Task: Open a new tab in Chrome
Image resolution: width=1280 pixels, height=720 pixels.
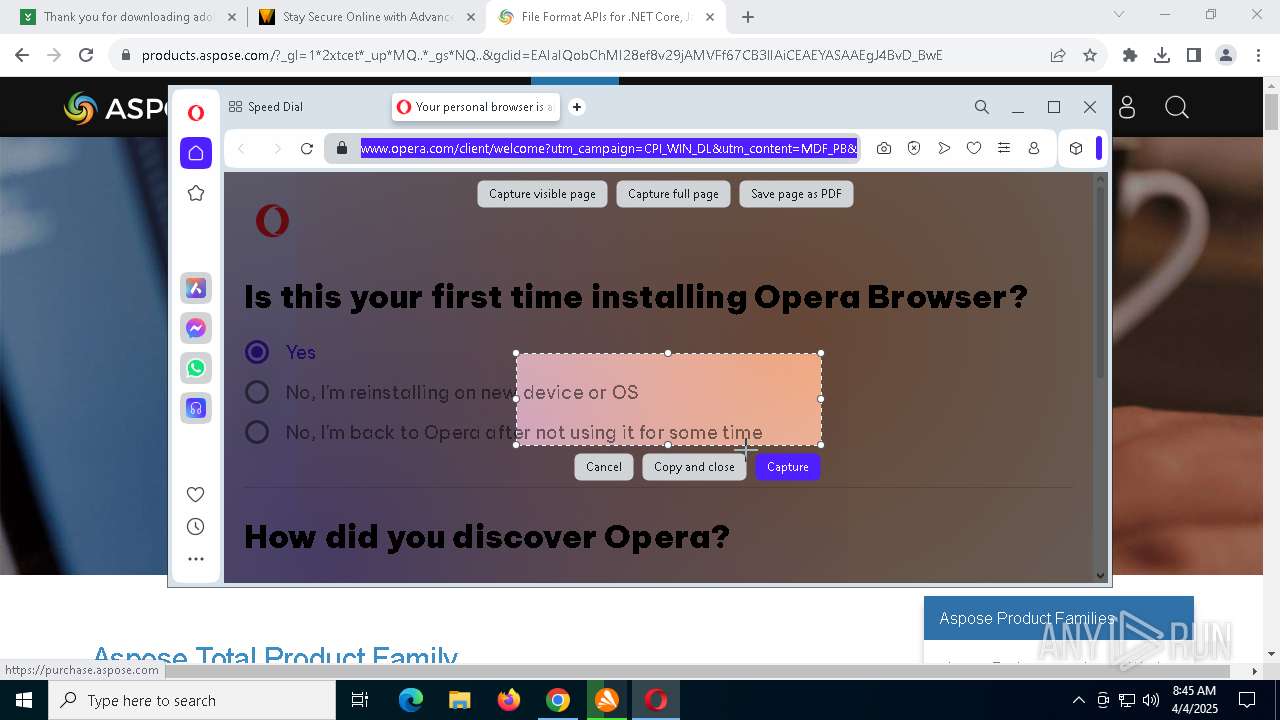Action: 748,17
